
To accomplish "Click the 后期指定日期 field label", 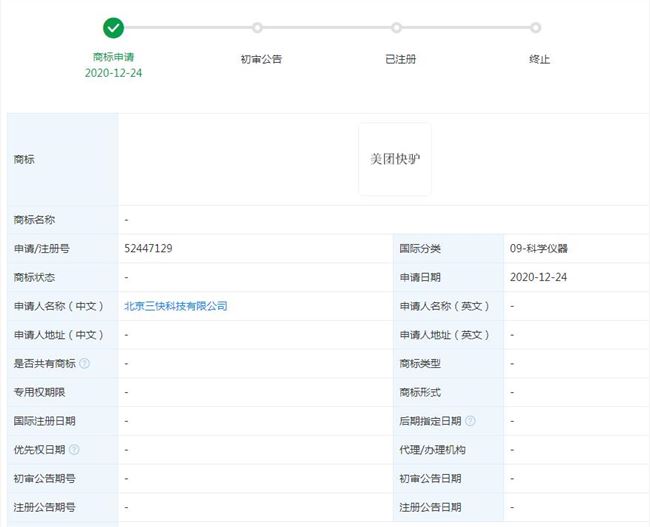I will (430, 421).
